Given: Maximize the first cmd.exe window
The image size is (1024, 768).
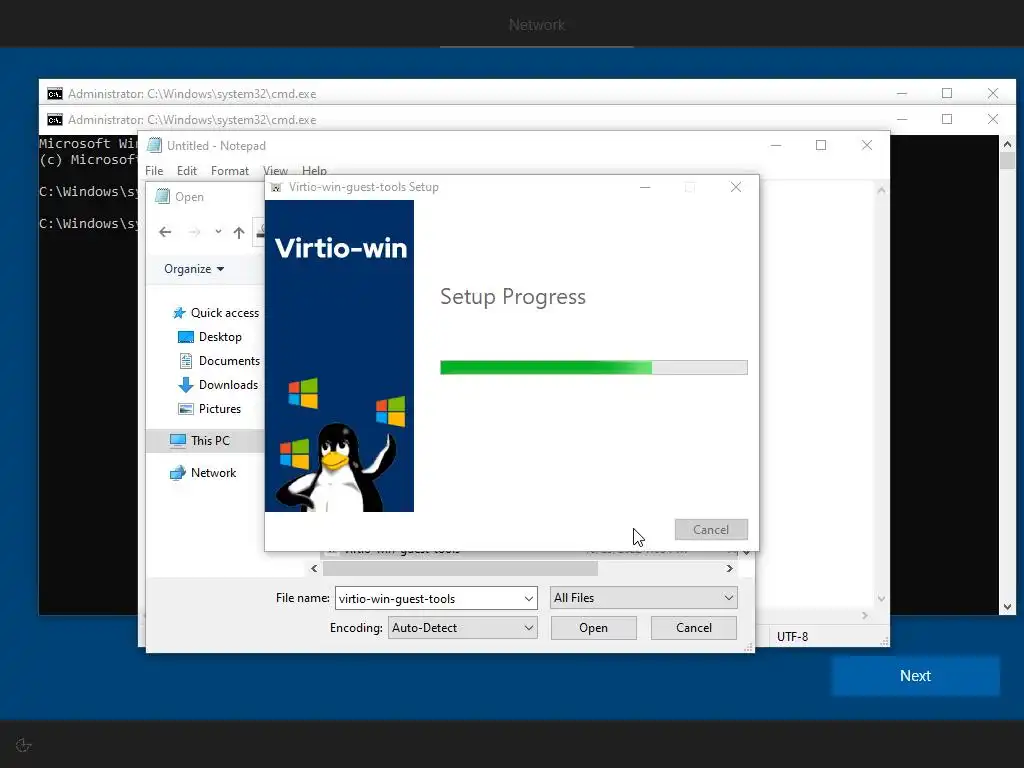Looking at the screenshot, I should pyautogui.click(x=947, y=93).
